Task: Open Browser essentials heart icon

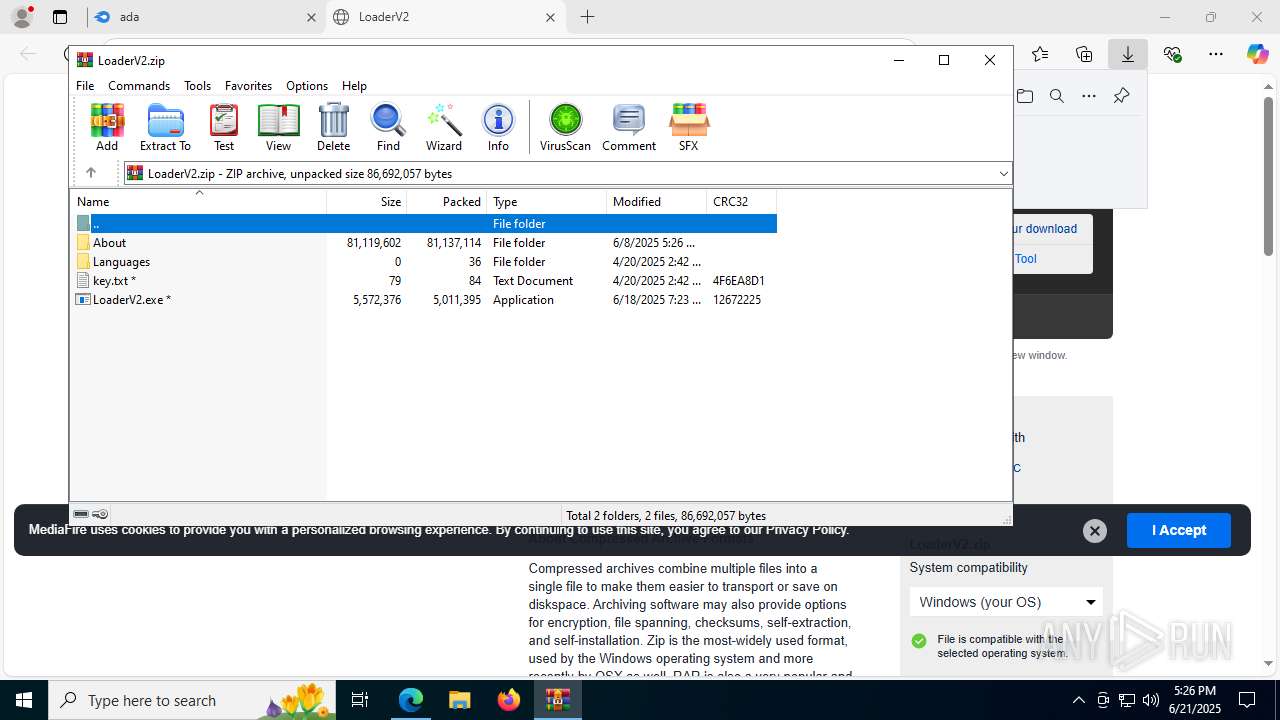Action: point(1172,54)
